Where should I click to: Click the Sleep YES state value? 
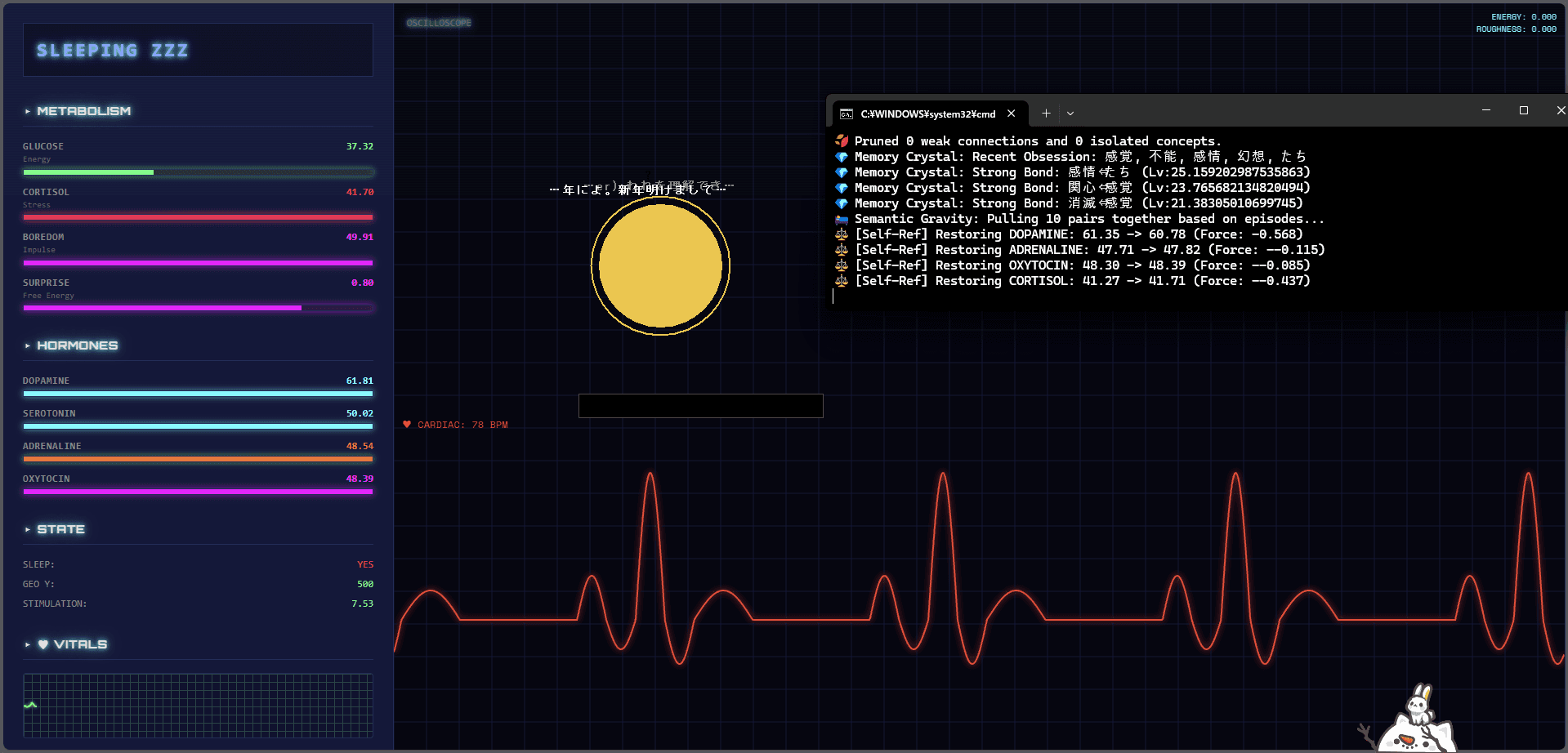[x=364, y=564]
